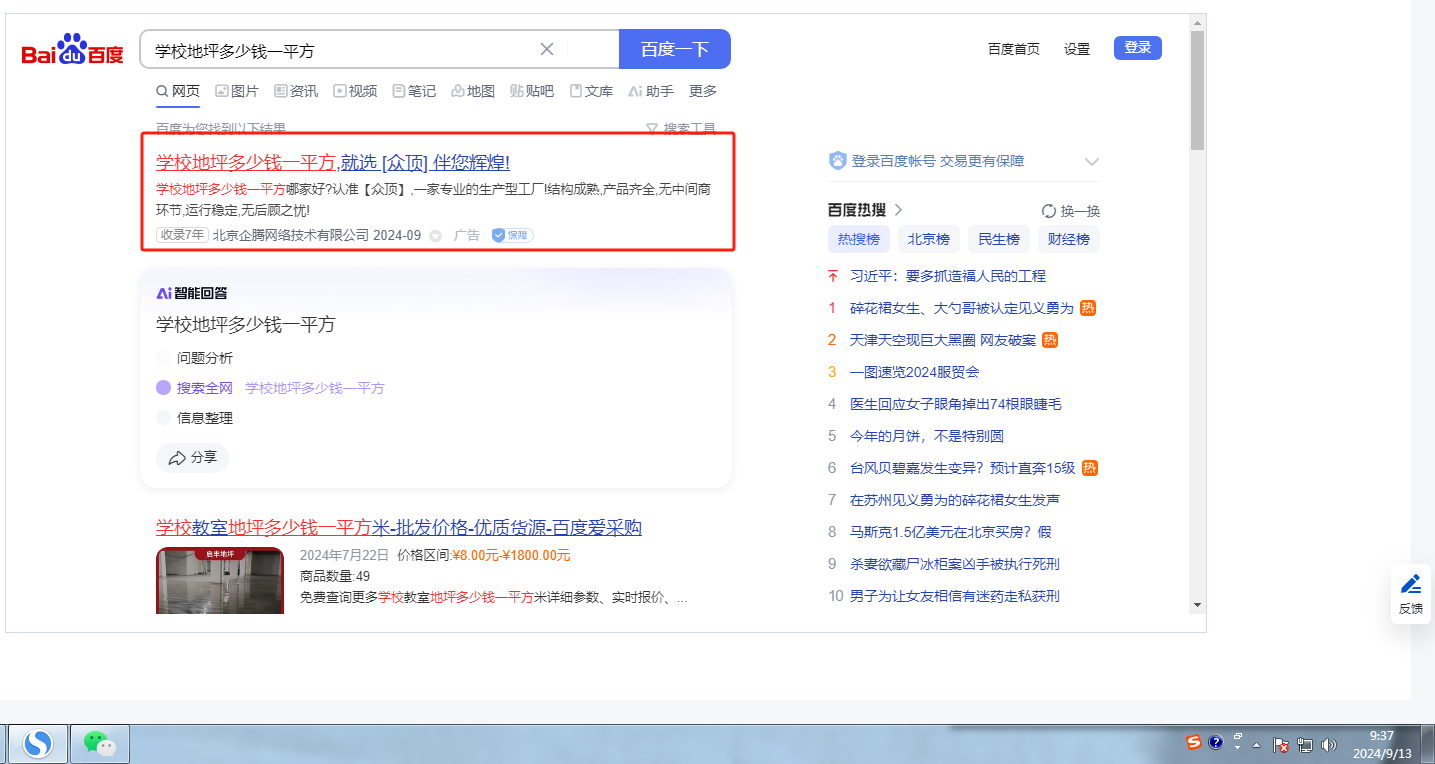
Task: Expand the 登录百度帐号 panel chevron
Action: 1091,162
